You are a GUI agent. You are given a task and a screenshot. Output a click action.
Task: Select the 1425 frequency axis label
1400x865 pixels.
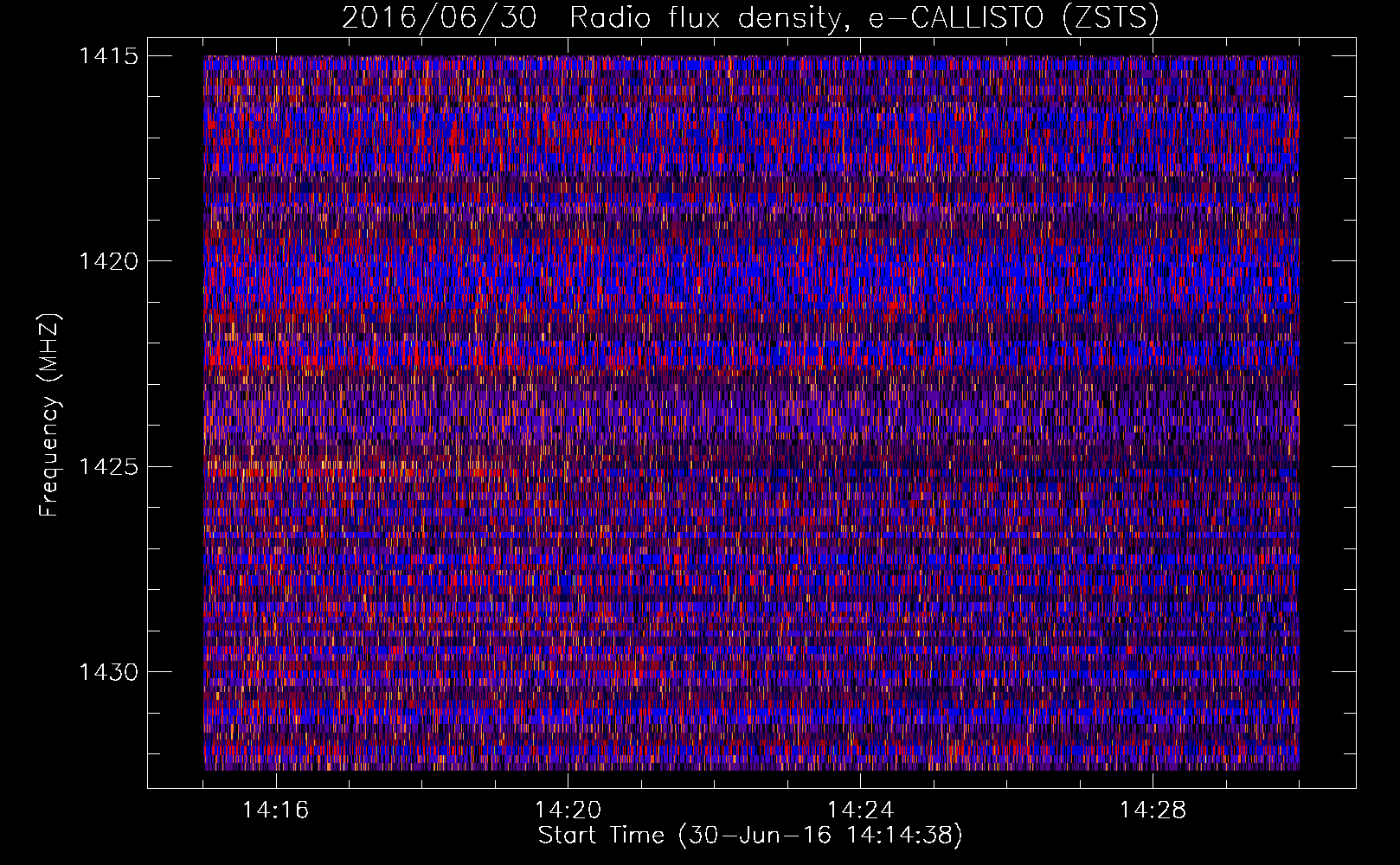[x=108, y=467]
